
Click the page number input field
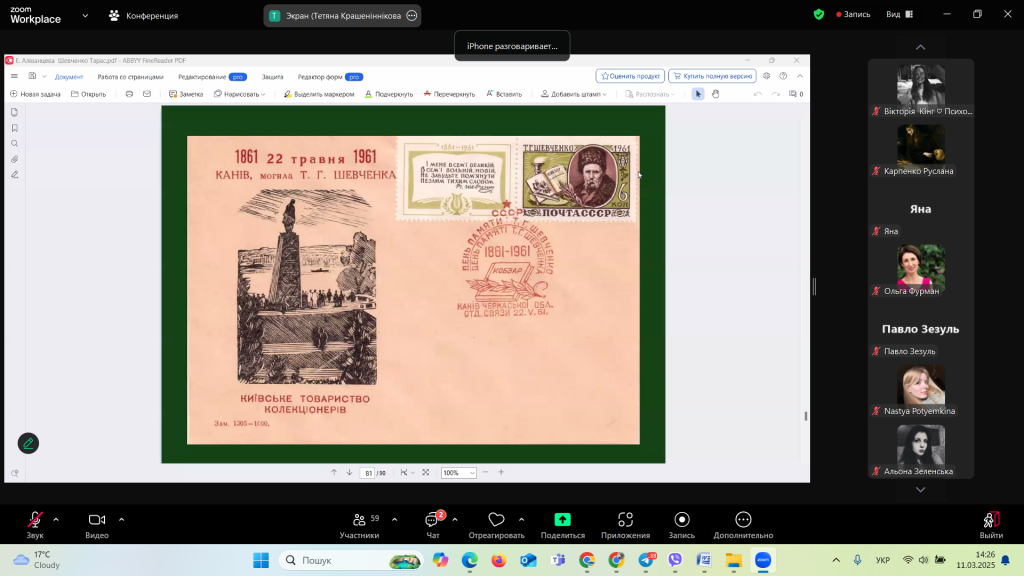[368, 473]
